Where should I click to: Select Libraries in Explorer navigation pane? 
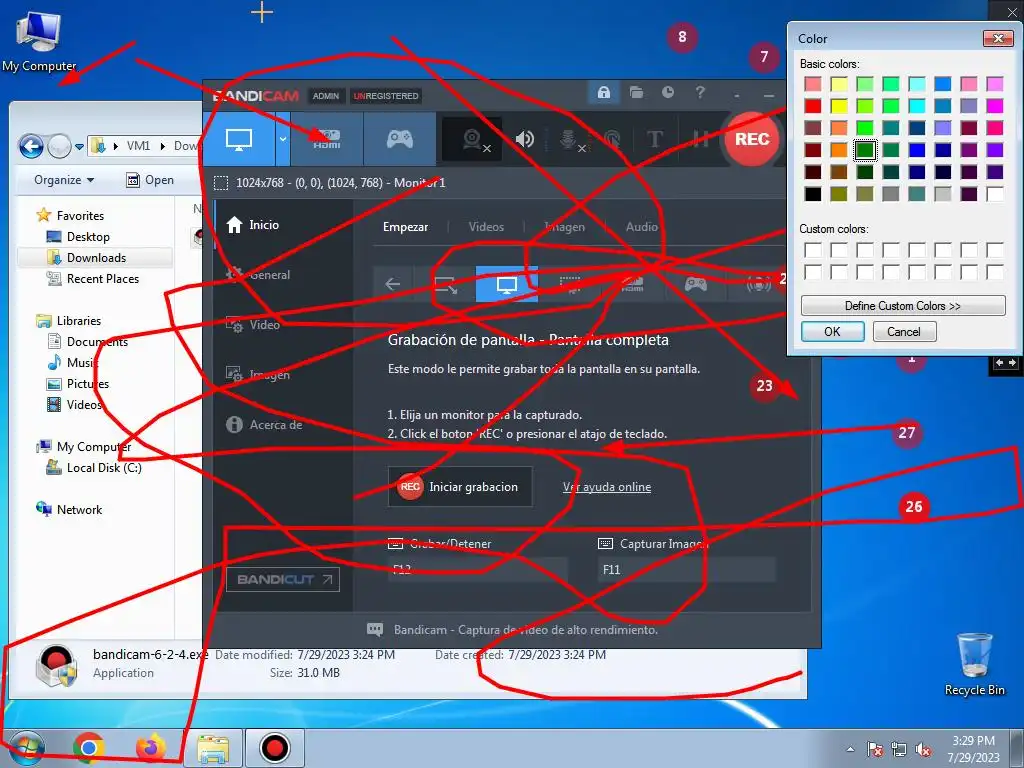(x=78, y=321)
